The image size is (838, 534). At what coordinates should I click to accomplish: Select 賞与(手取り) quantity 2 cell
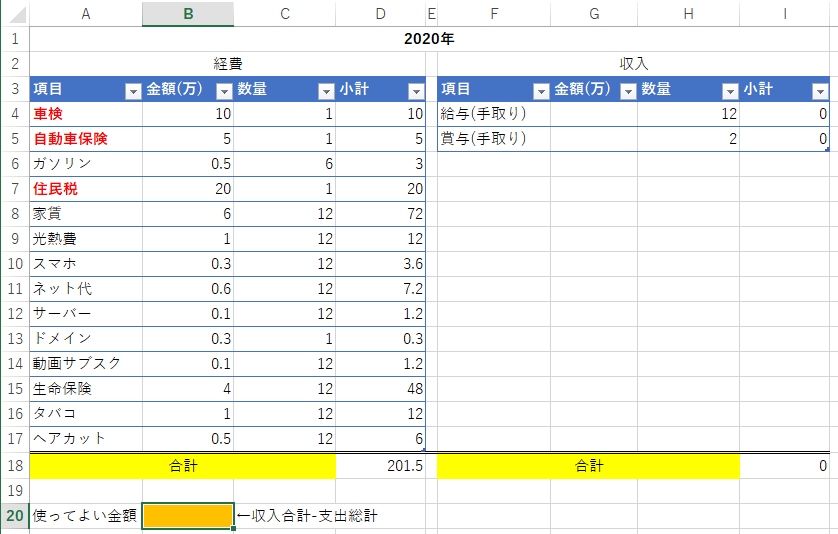point(689,139)
